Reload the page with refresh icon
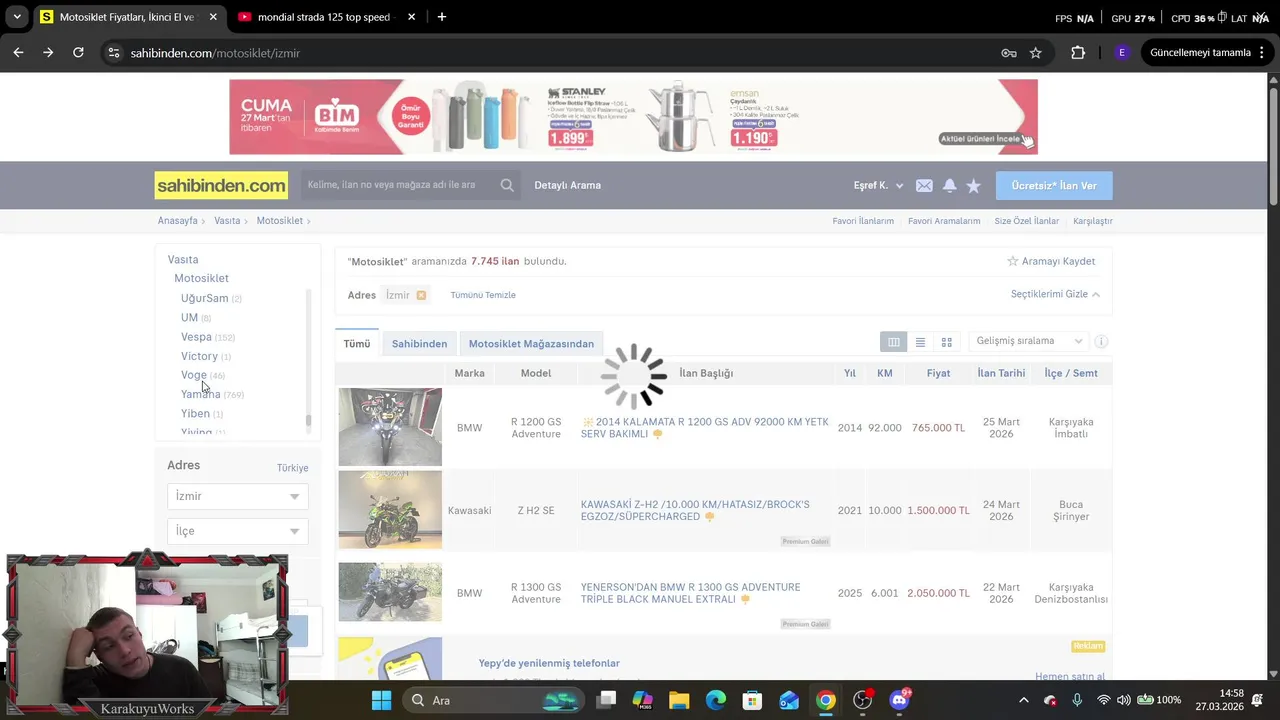 click(x=78, y=52)
